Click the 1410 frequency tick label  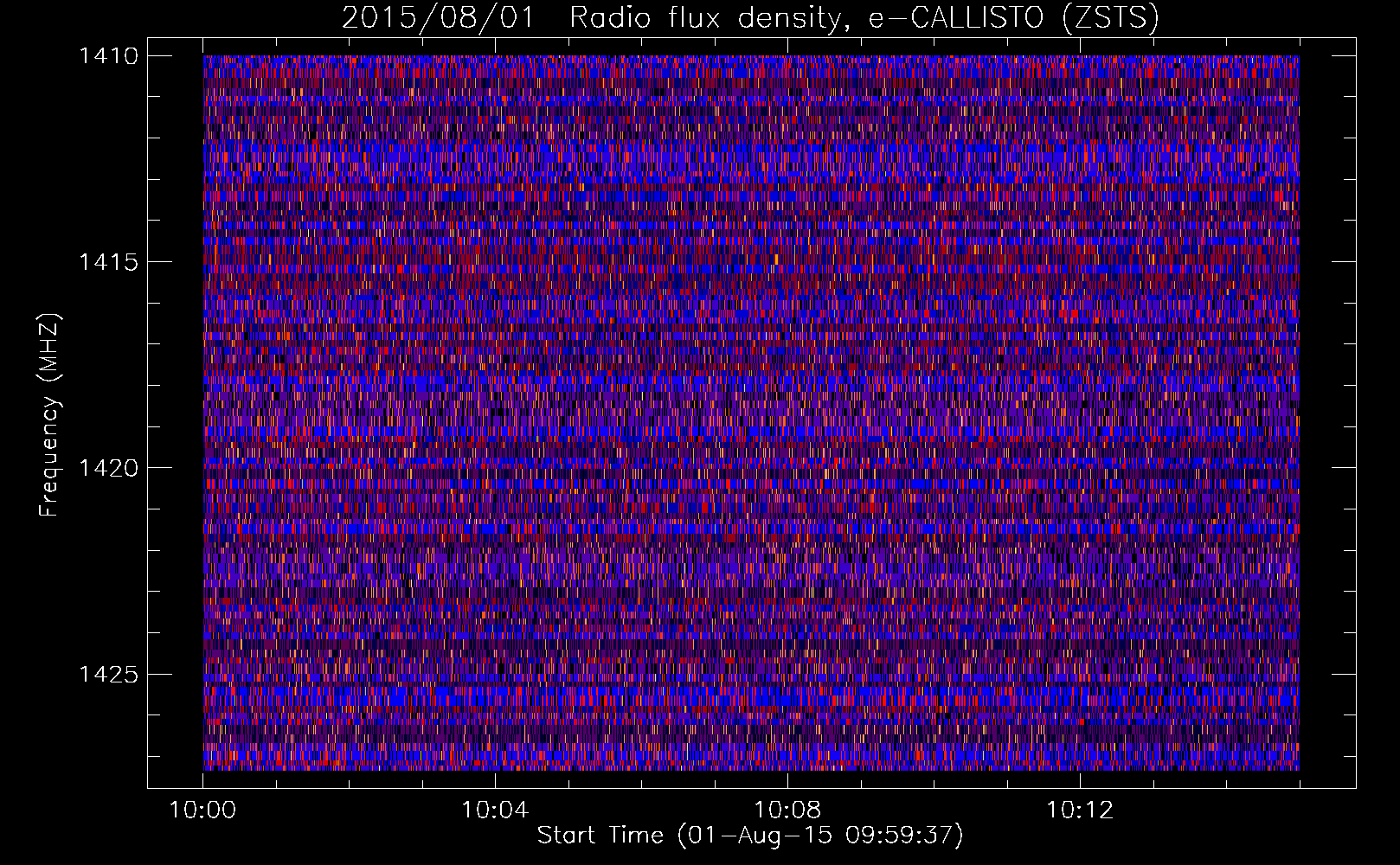pyautogui.click(x=108, y=56)
